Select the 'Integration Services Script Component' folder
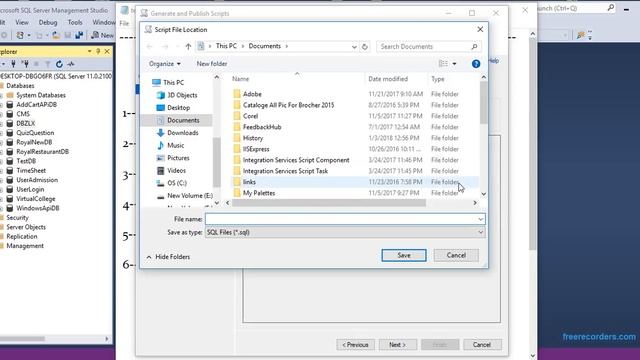 coord(296,160)
